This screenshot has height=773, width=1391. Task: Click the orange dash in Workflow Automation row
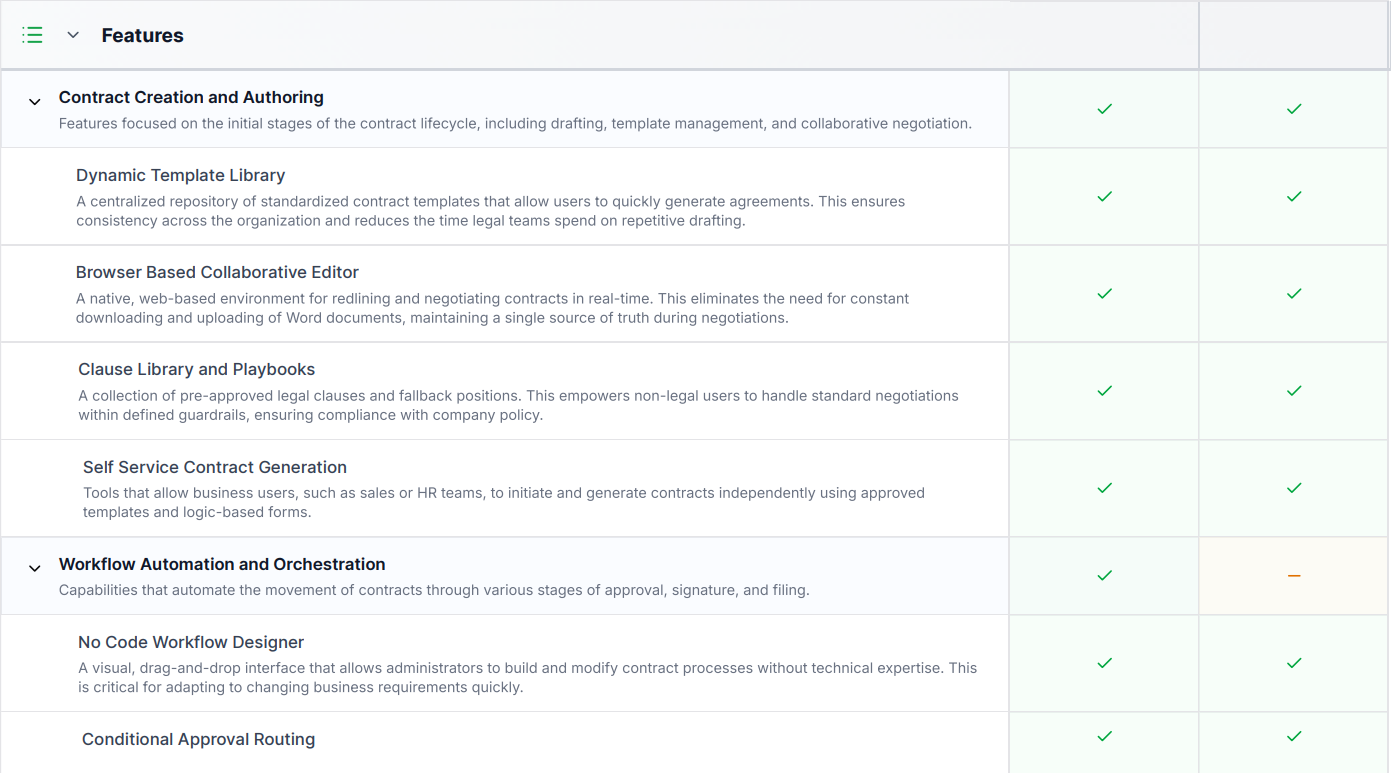coord(1294,576)
